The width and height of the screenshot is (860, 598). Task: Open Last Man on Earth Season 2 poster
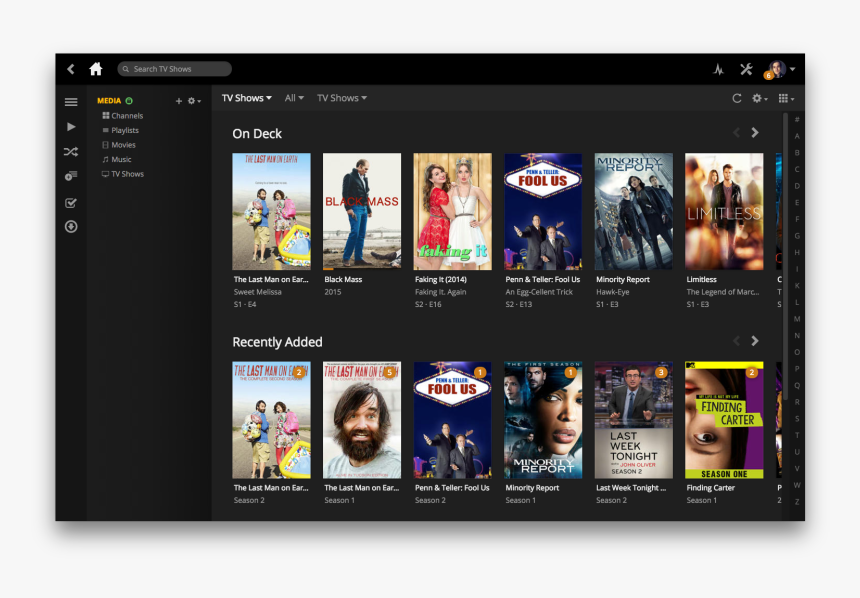[x=271, y=420]
